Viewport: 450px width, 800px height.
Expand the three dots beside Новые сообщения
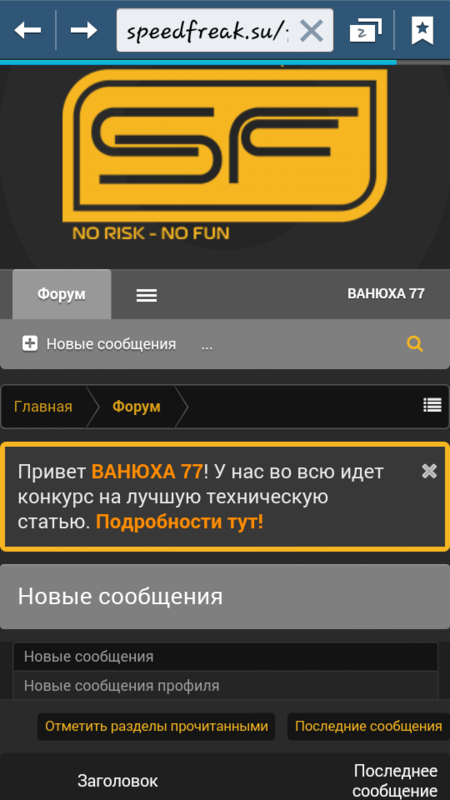coord(207,345)
